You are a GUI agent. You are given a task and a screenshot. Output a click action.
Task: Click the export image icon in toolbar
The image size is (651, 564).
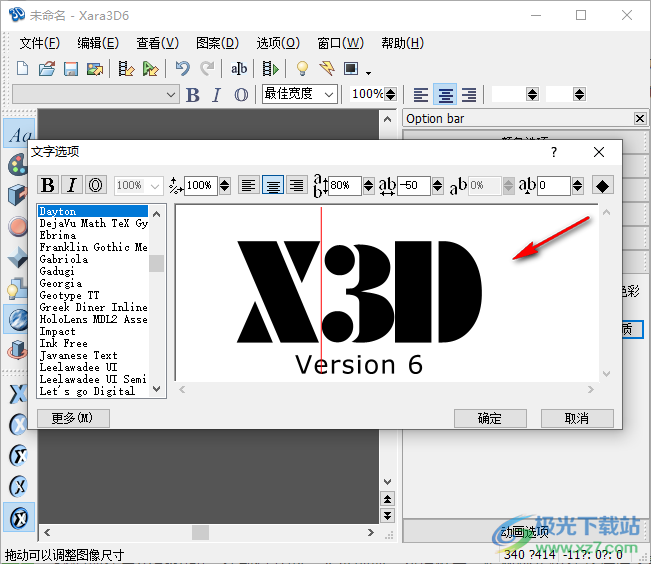95,69
